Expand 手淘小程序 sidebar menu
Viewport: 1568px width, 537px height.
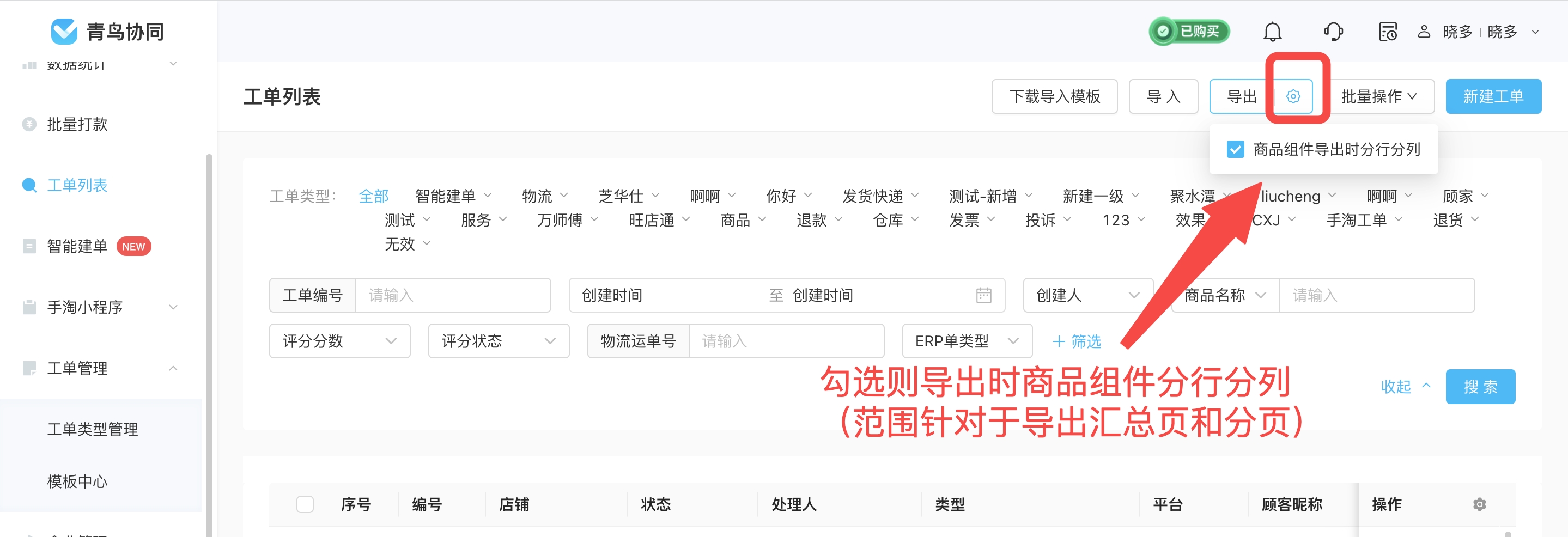coord(173,307)
